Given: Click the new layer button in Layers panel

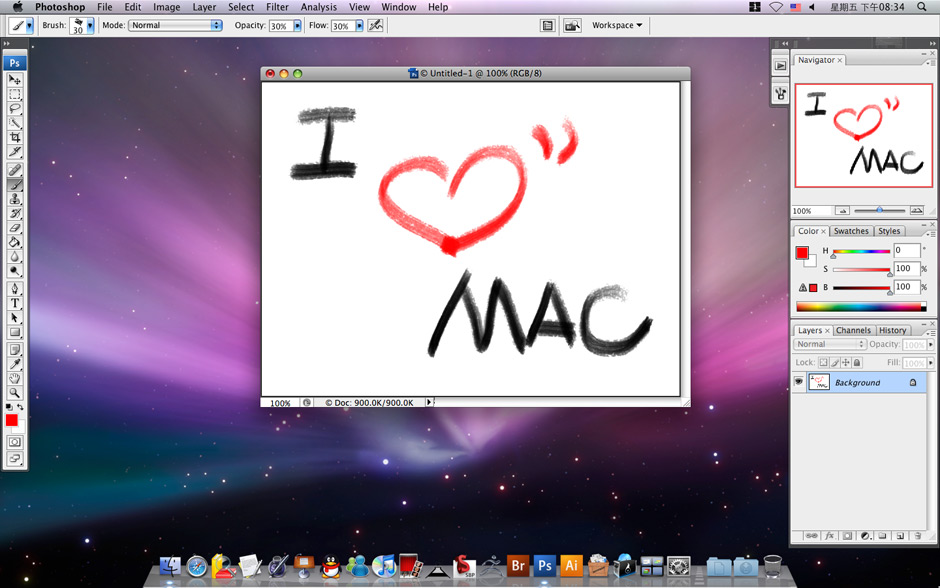Looking at the screenshot, I should coord(900,536).
